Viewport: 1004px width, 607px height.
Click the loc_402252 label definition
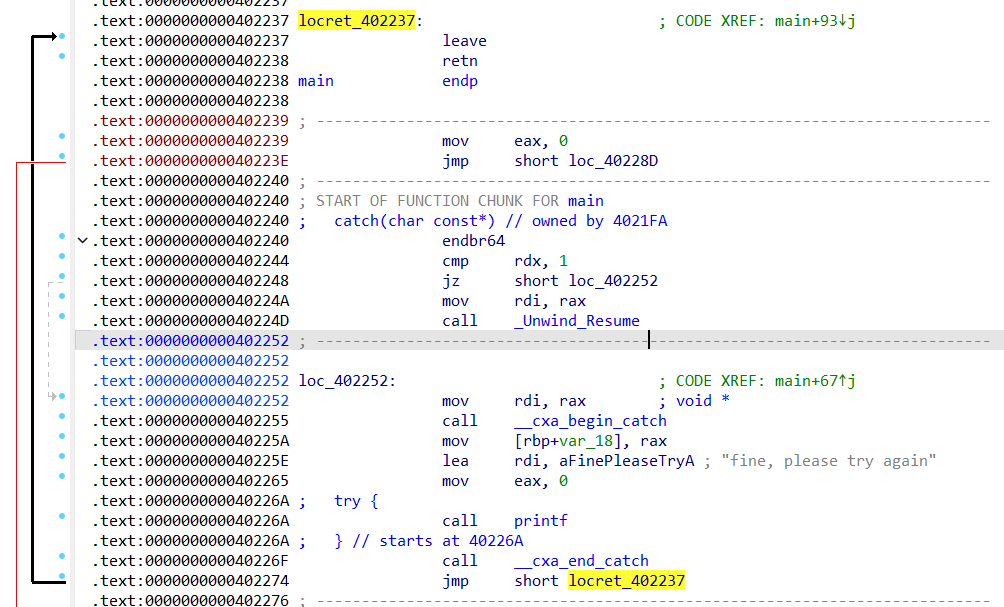click(x=346, y=381)
